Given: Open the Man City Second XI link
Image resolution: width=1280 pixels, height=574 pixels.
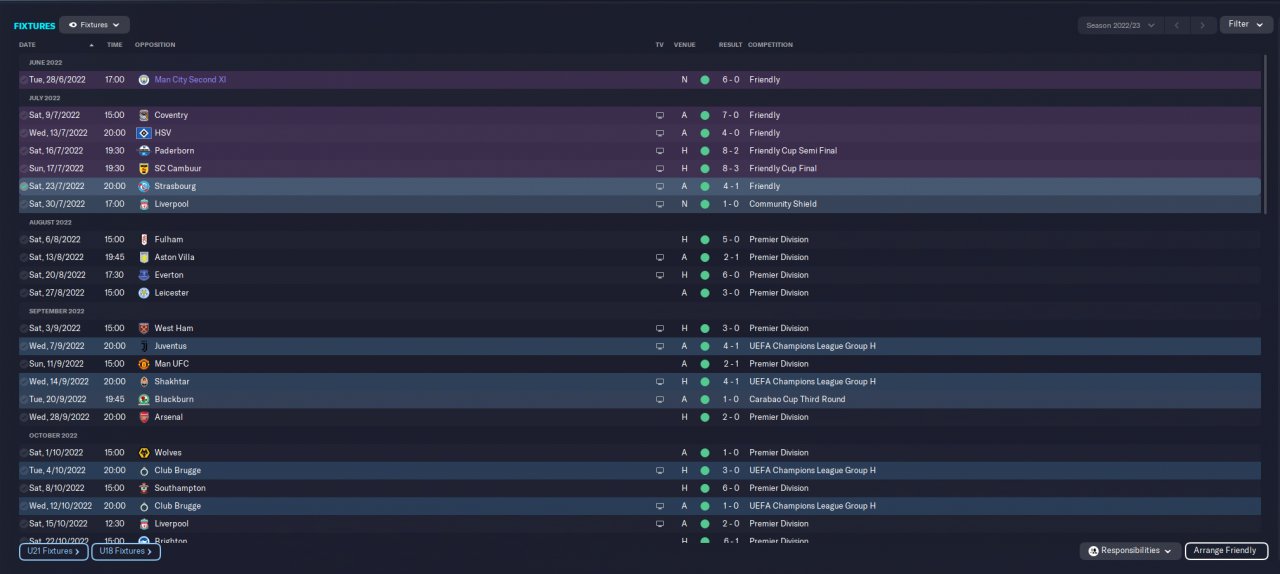Looking at the screenshot, I should [190, 80].
